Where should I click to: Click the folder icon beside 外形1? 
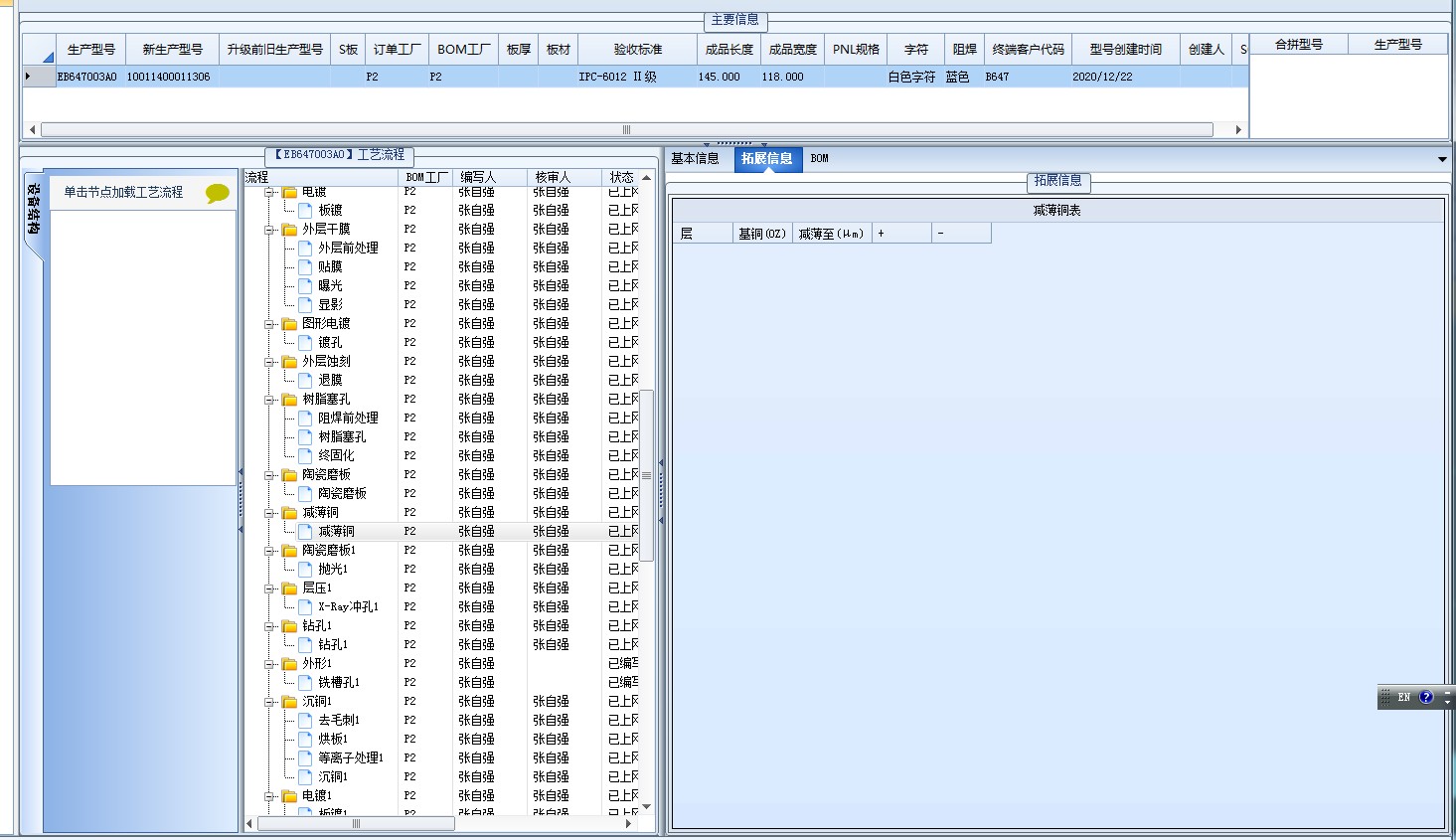289,664
